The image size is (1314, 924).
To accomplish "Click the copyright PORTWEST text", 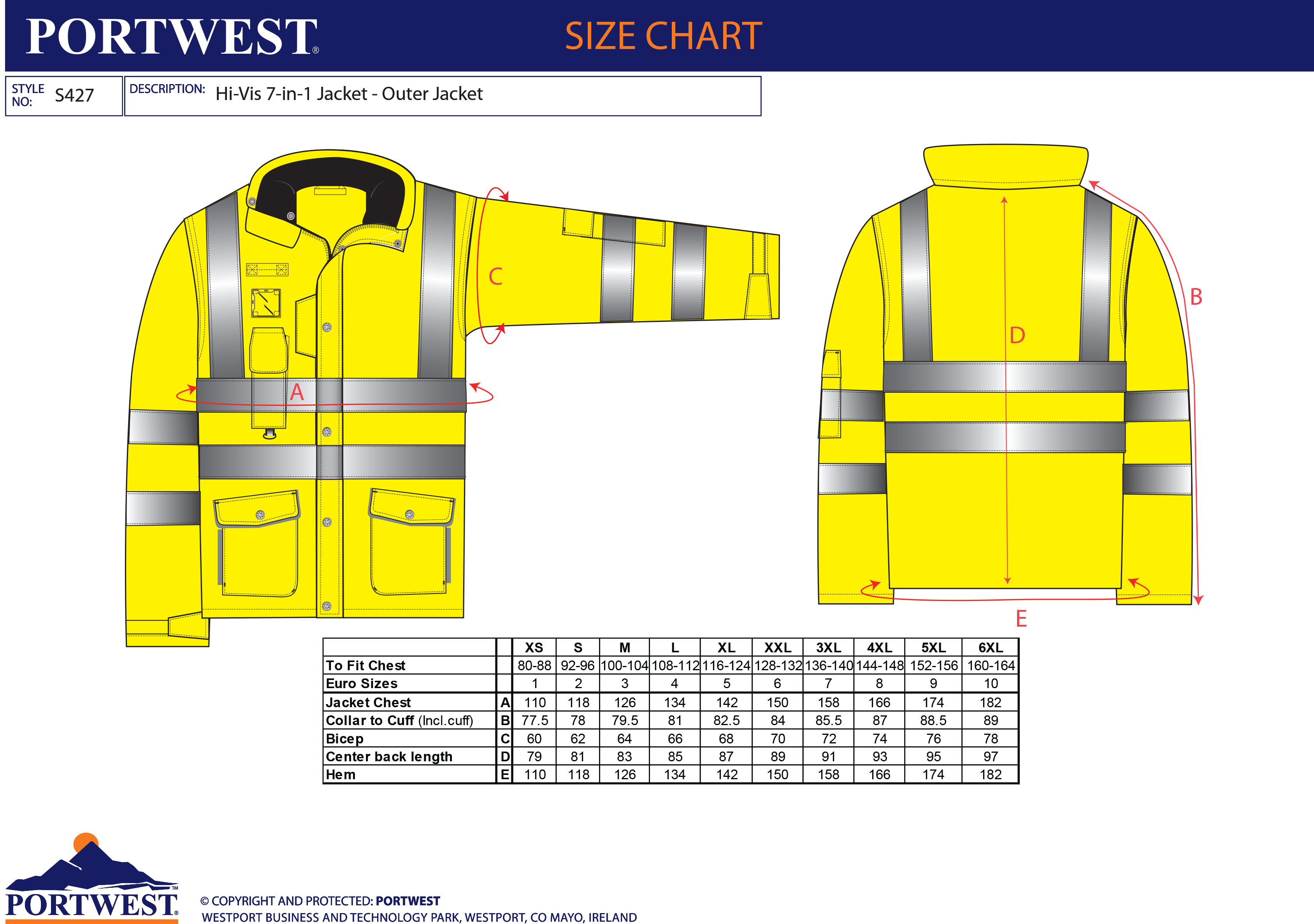I will click(x=408, y=901).
